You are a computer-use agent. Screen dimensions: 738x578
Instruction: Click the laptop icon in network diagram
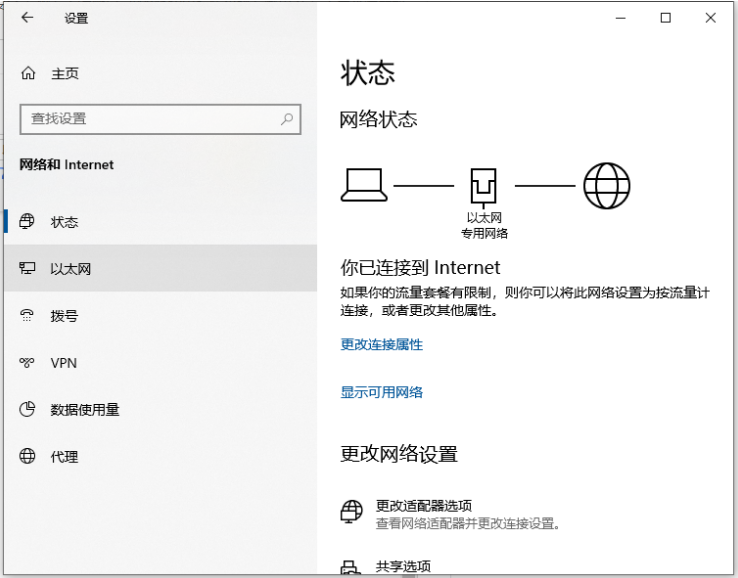point(363,185)
